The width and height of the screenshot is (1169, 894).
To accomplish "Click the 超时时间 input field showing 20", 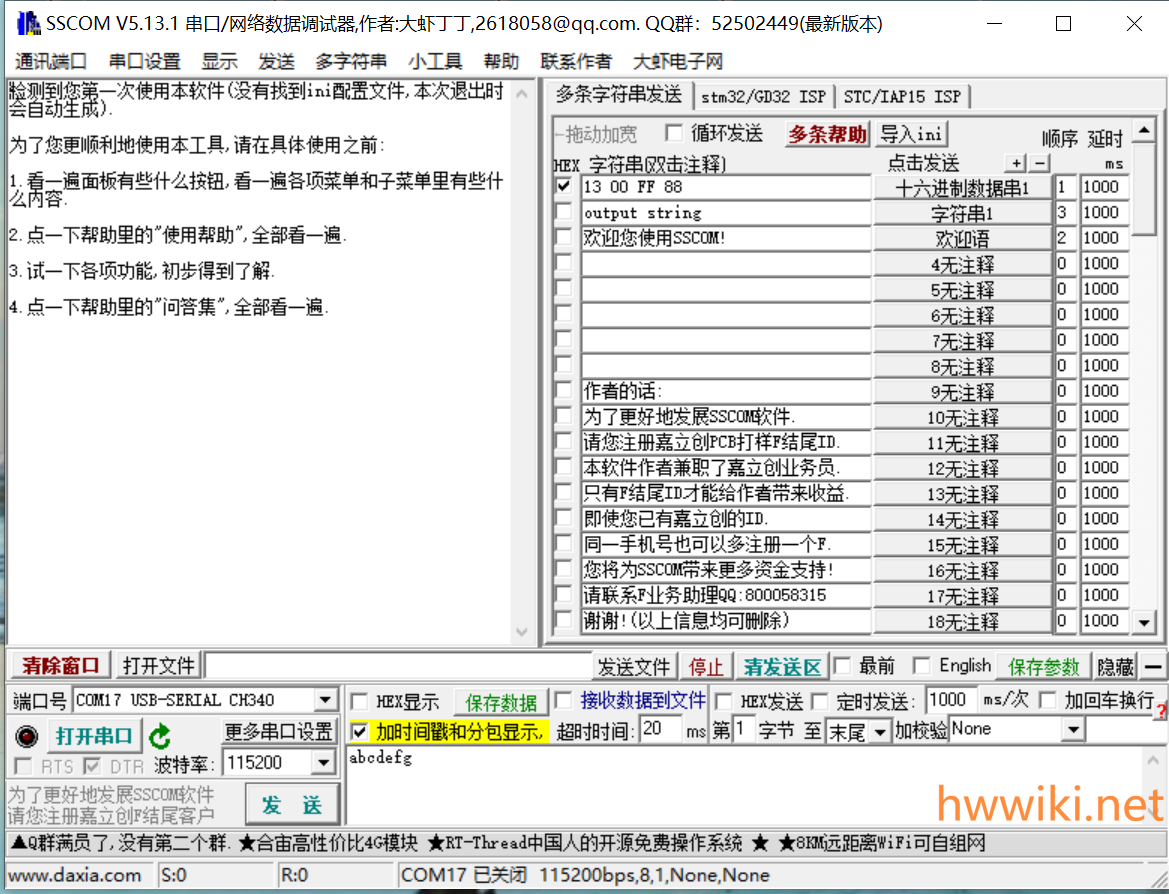I will 659,730.
